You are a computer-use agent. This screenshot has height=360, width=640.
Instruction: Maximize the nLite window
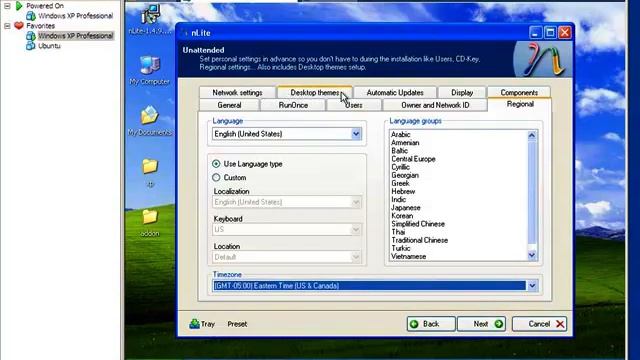(x=550, y=33)
